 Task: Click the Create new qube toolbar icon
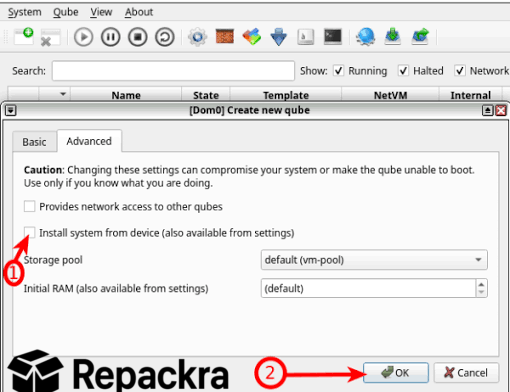(24, 36)
